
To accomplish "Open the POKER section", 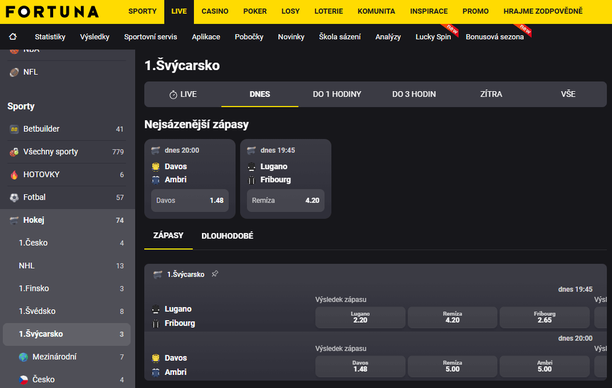I will [x=255, y=11].
